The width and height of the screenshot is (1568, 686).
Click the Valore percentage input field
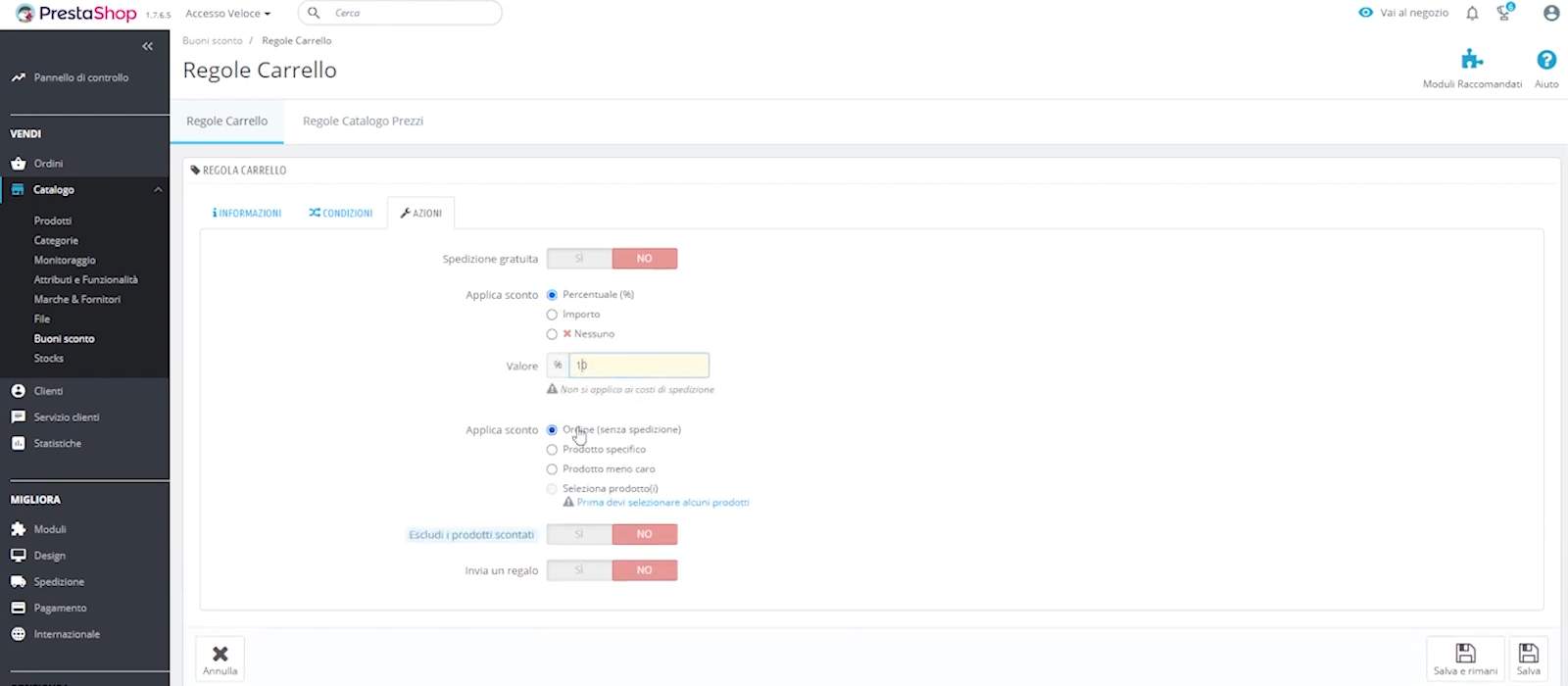click(x=638, y=366)
